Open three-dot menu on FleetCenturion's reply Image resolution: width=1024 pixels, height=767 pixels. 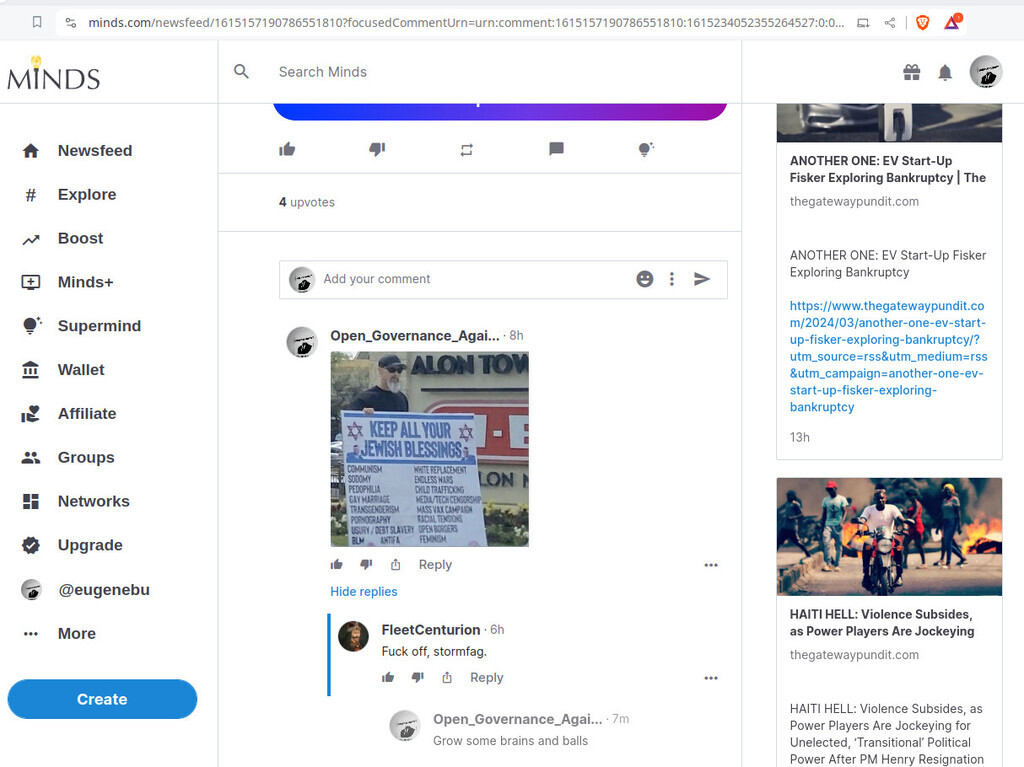(711, 678)
